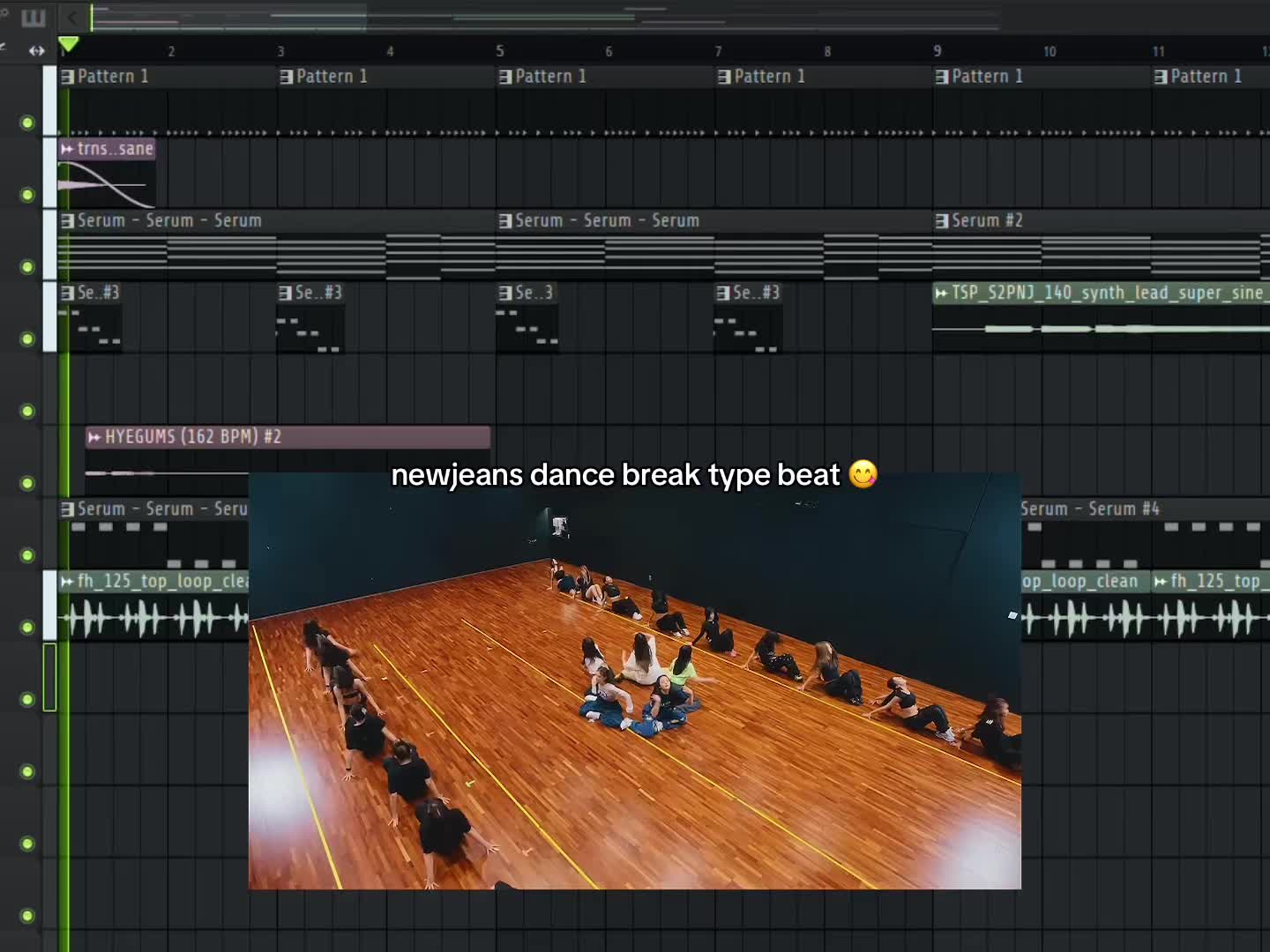The width and height of the screenshot is (1270, 952).
Task: Click the trns..sane automation clip icon
Action: [67, 149]
